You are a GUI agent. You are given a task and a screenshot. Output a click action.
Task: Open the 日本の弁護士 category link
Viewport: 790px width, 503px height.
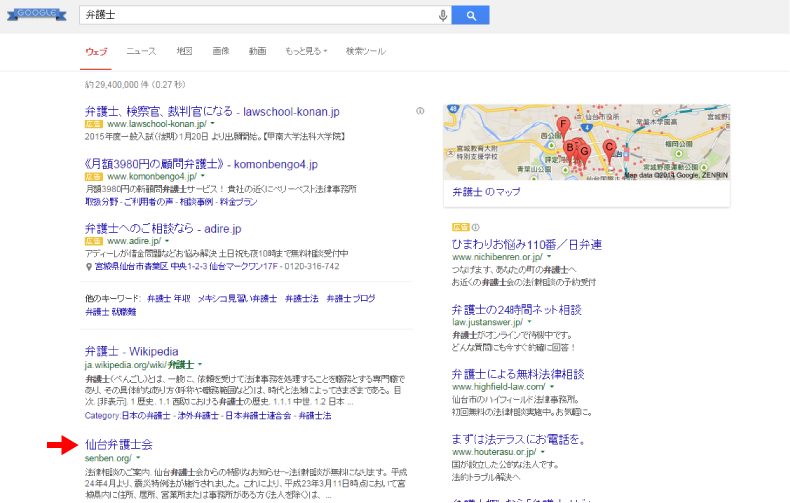pyautogui.click(x=146, y=416)
